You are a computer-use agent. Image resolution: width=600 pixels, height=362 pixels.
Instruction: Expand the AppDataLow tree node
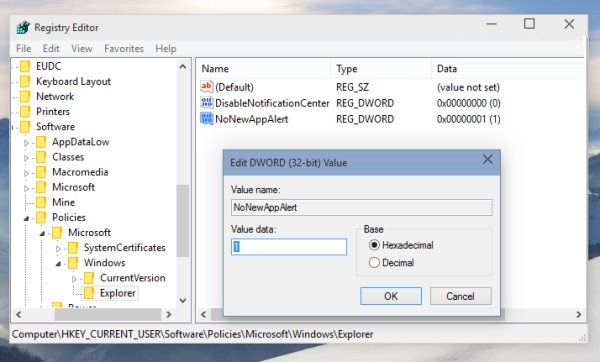click(x=26, y=143)
